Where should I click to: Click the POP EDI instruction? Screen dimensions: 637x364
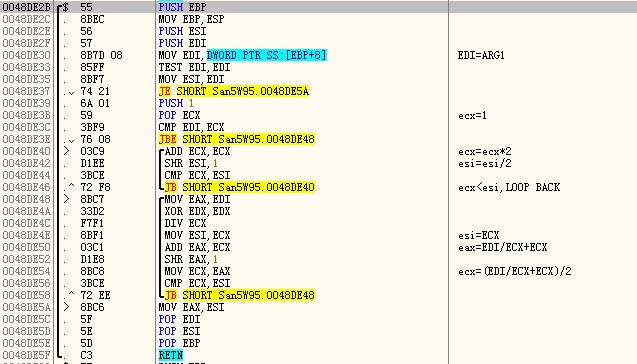point(179,319)
